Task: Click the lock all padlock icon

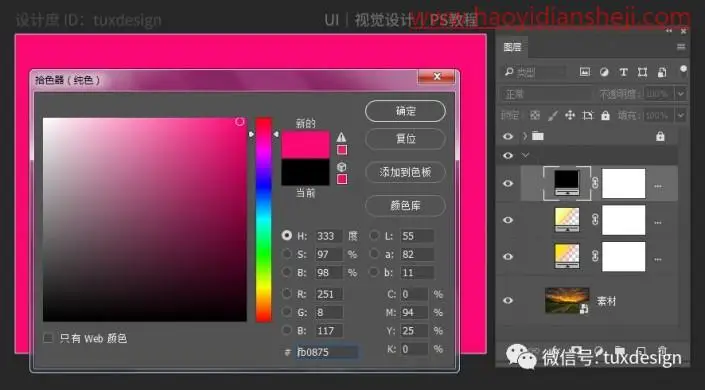Action: tap(606, 116)
